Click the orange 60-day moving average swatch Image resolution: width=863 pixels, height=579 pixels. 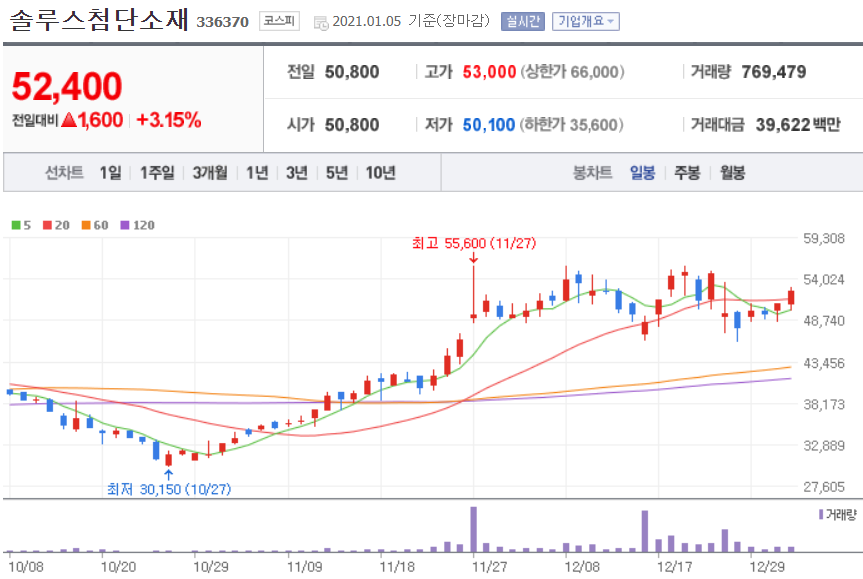pyautogui.click(x=86, y=225)
